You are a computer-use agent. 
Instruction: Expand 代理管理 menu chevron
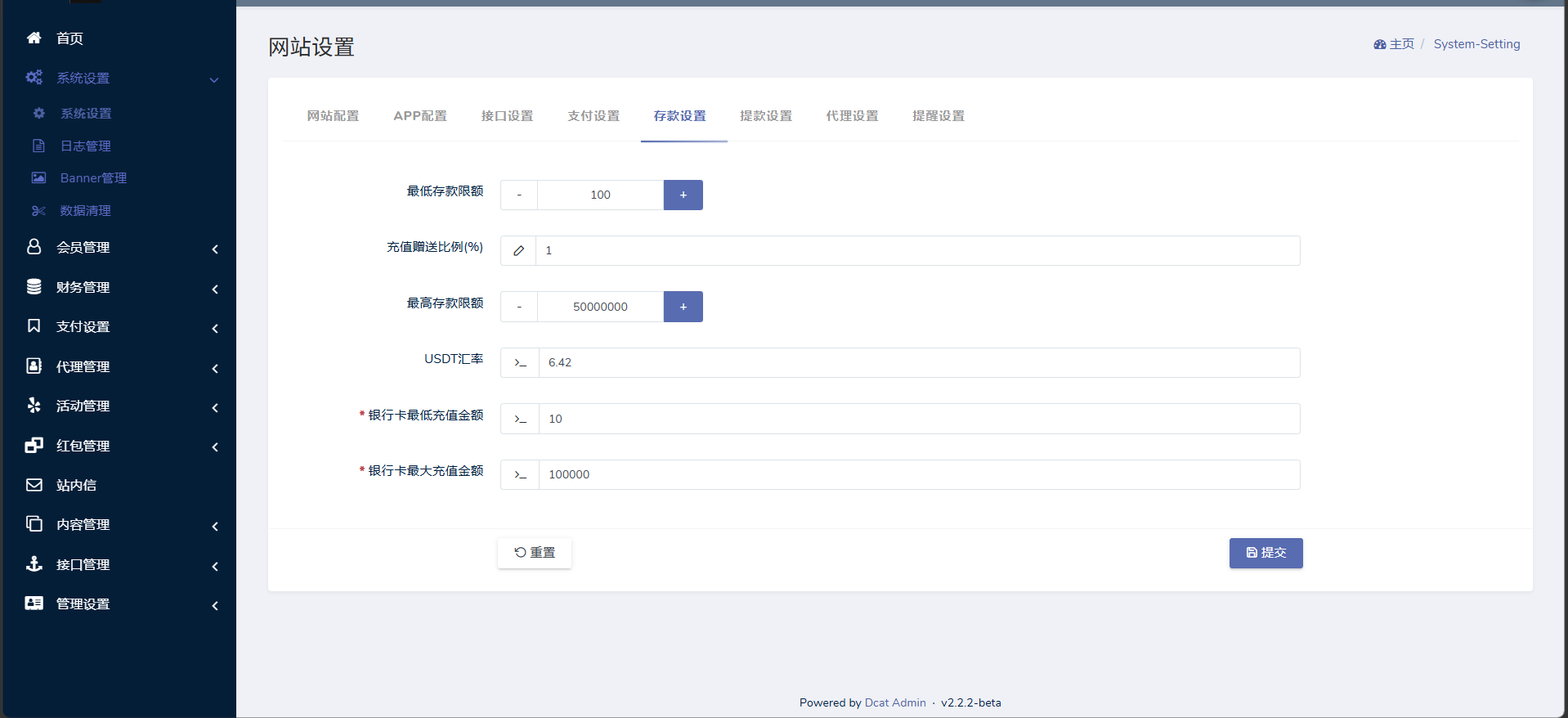click(x=215, y=368)
